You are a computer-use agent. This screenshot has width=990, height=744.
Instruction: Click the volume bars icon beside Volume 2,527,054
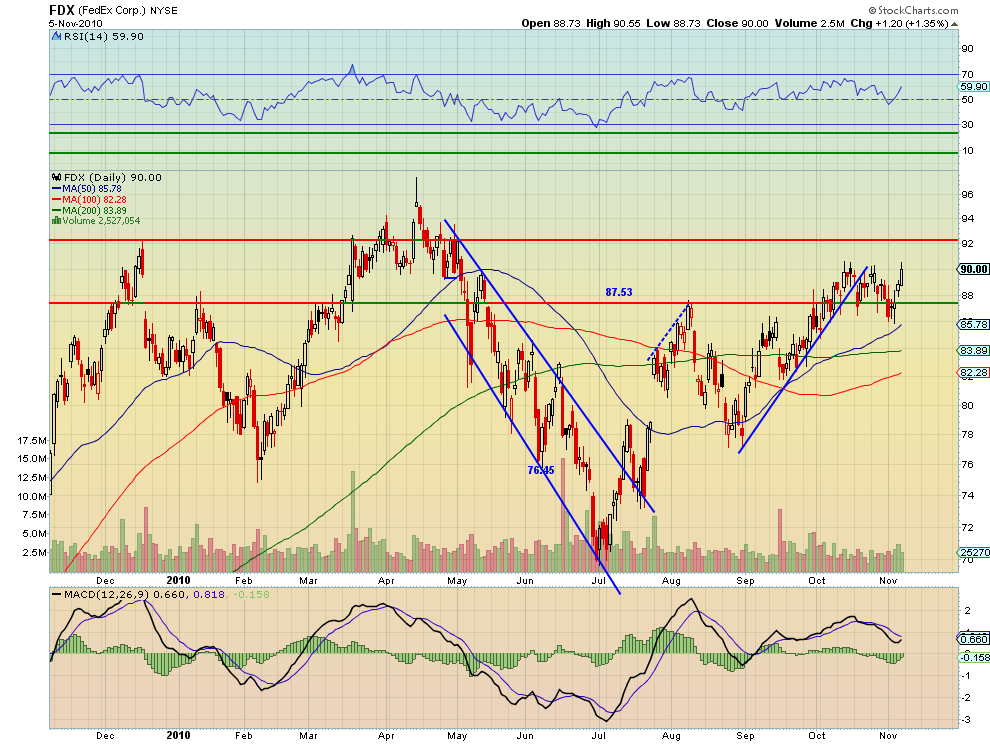[x=57, y=220]
